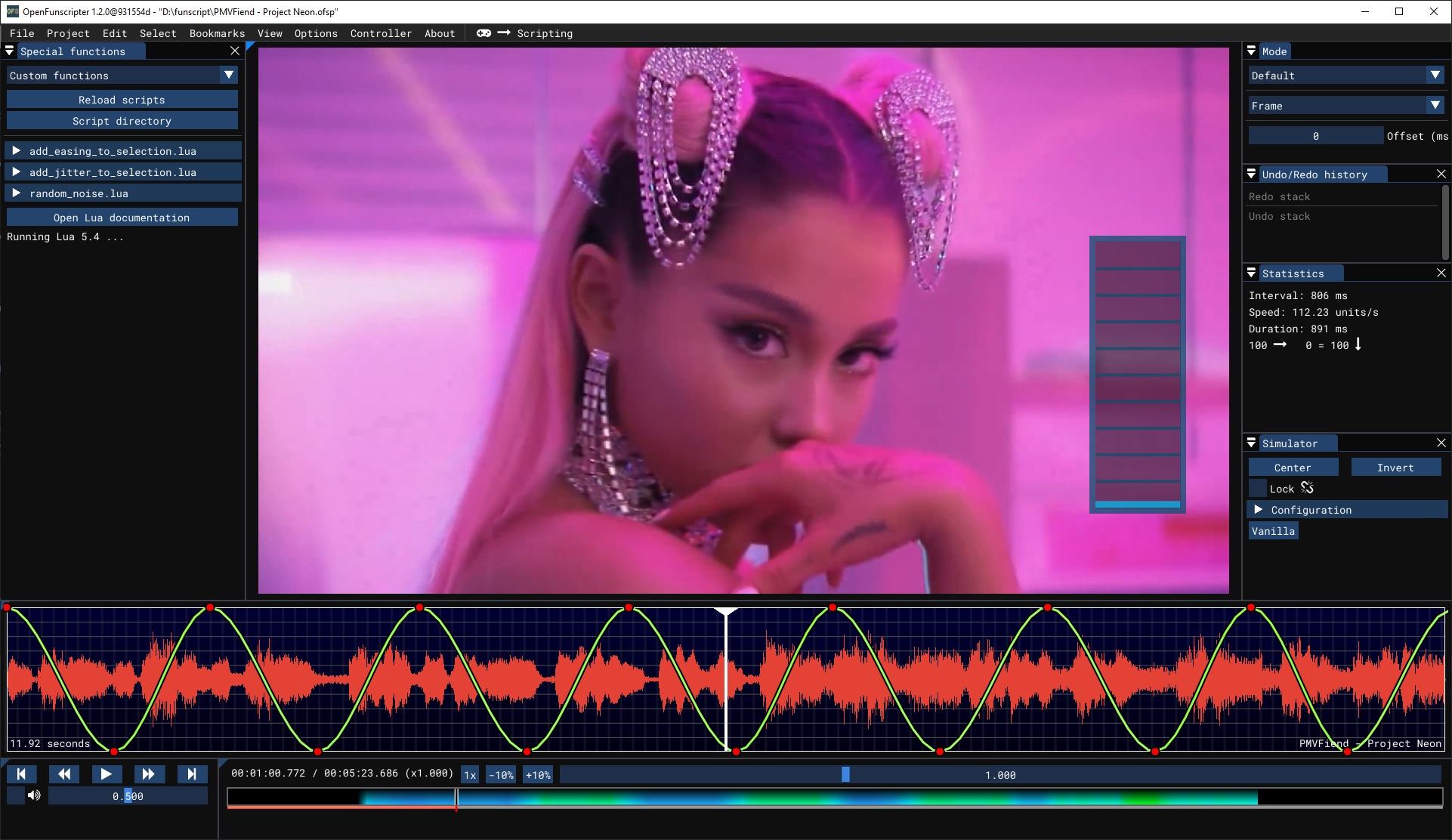Jump to previous frame with skip-back button

click(21, 774)
